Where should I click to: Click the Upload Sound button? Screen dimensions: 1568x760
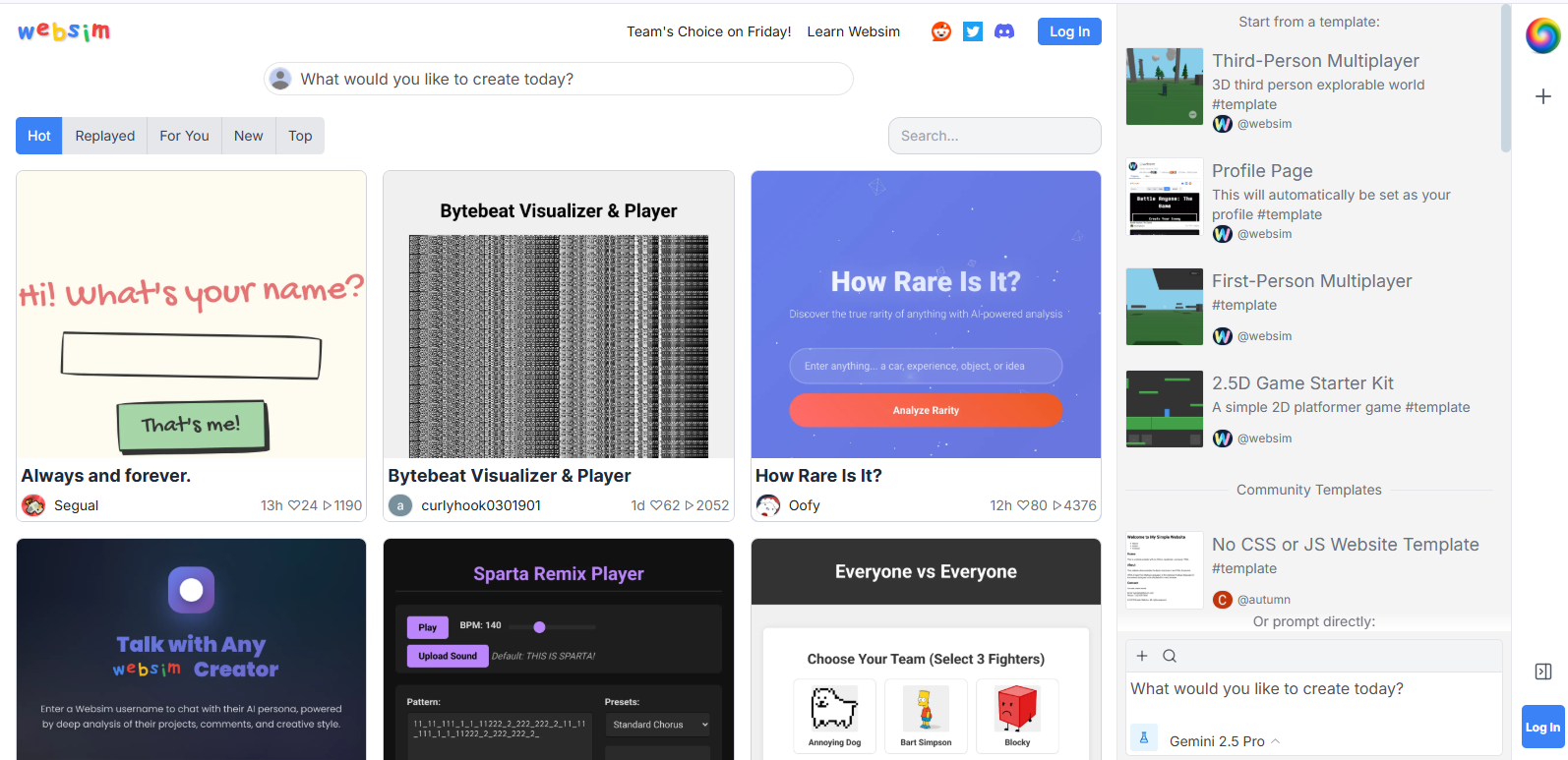pyautogui.click(x=448, y=656)
